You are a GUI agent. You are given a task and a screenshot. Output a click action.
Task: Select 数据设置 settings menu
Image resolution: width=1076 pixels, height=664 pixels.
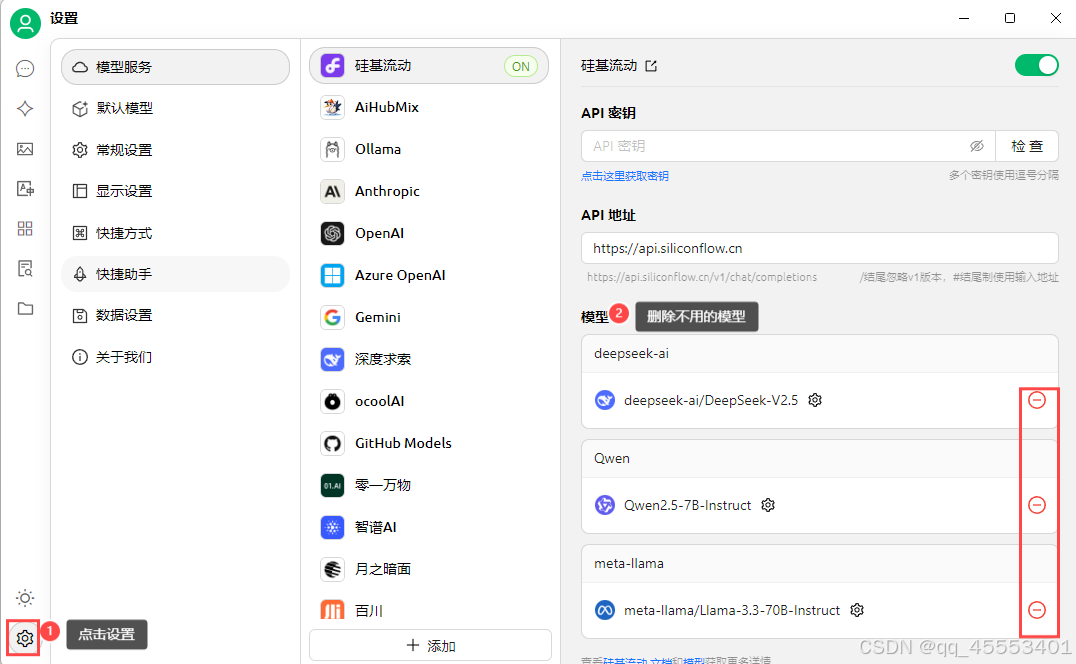pyautogui.click(x=176, y=316)
